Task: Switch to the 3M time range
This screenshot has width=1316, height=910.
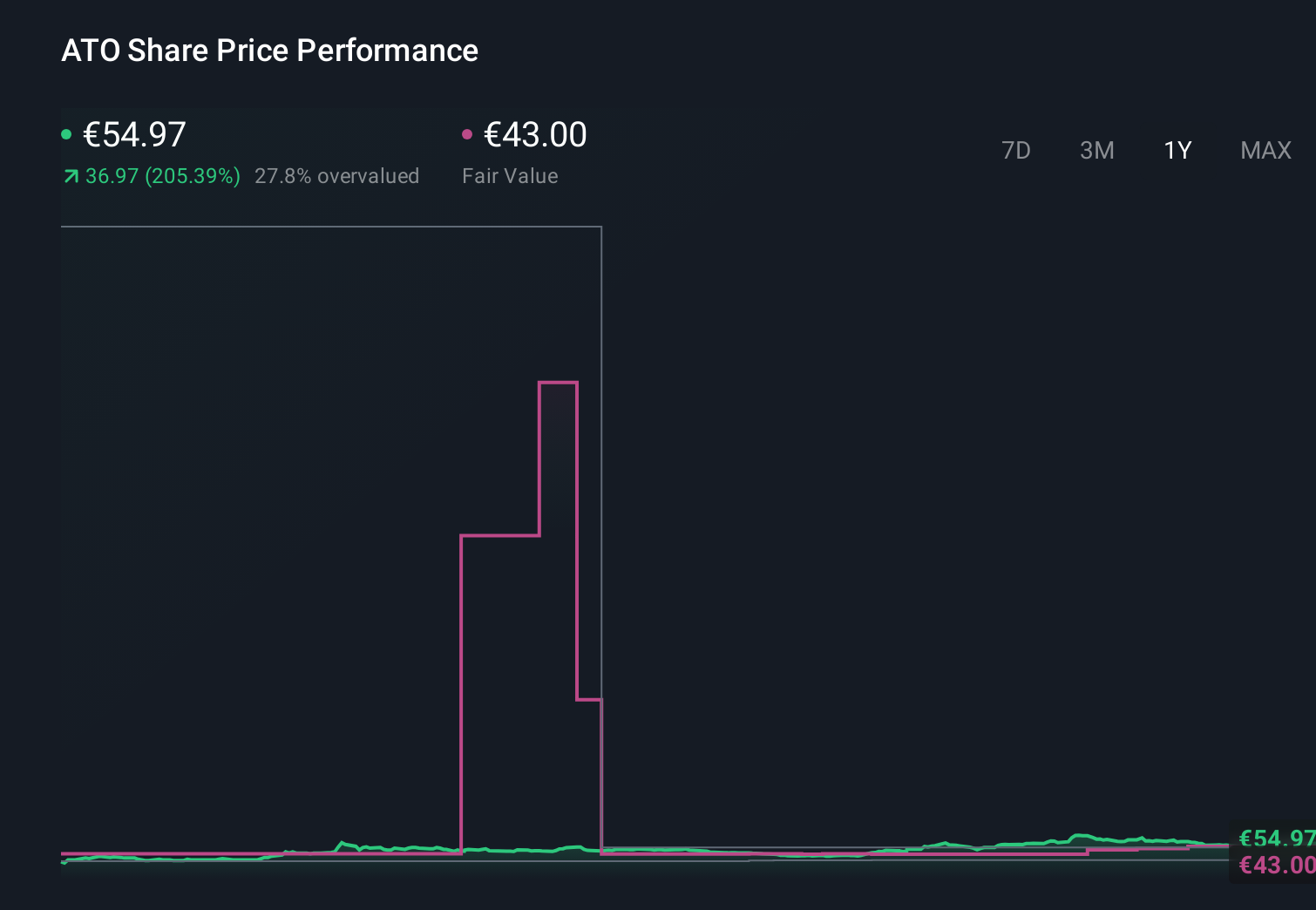Action: coord(1096,150)
